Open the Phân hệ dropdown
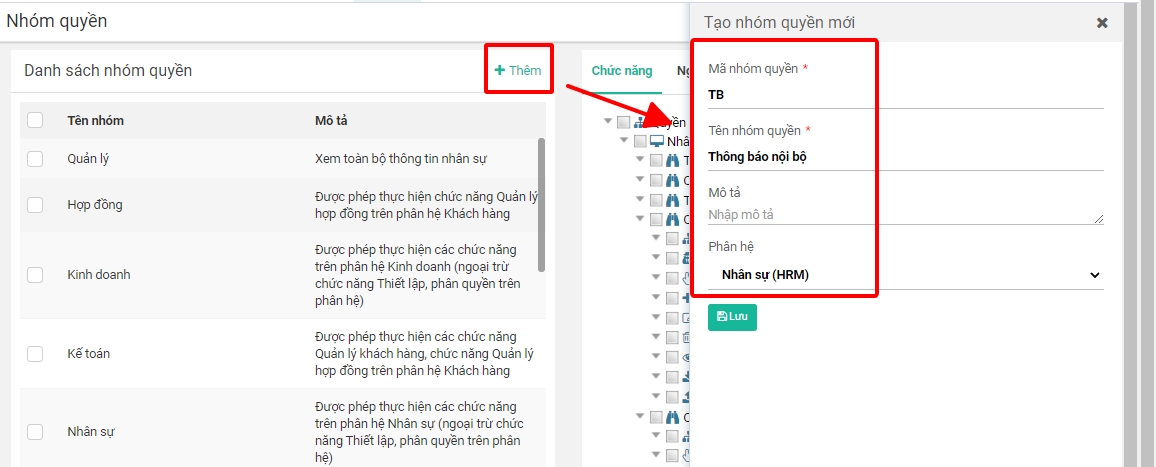This screenshot has height=467, width=1156. 905,275
